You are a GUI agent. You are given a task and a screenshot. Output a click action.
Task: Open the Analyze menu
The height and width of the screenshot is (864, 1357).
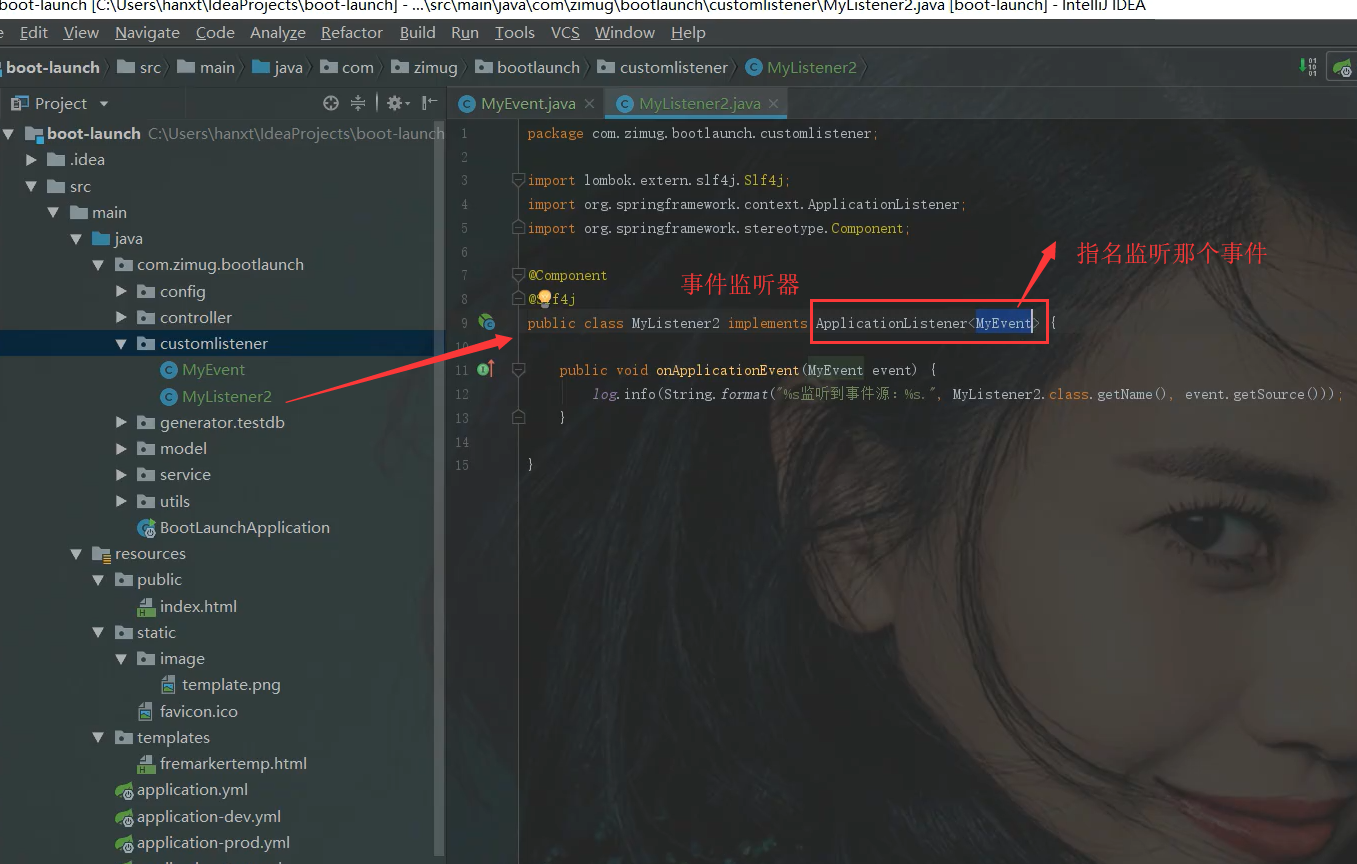coord(278,32)
